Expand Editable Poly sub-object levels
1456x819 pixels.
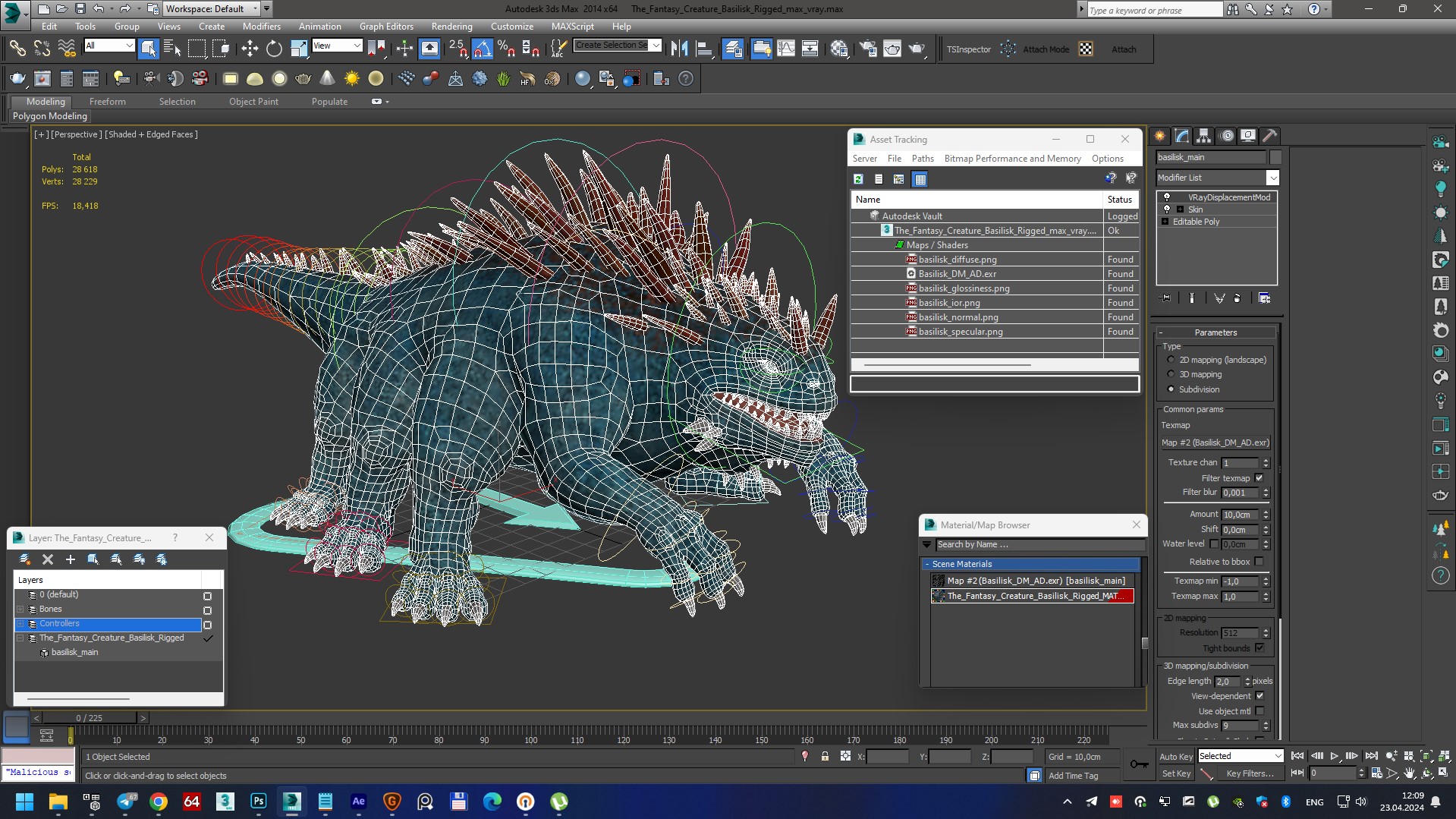(1165, 222)
